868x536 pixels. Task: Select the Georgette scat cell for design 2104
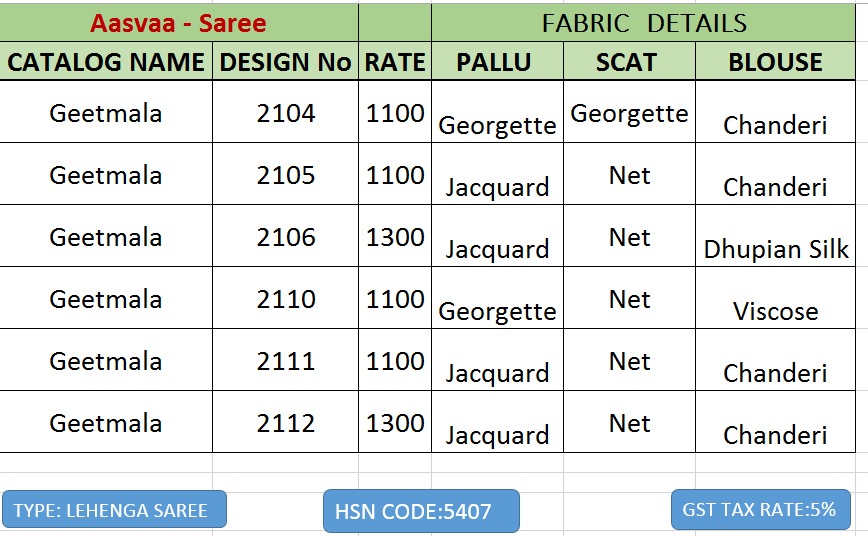point(629,113)
